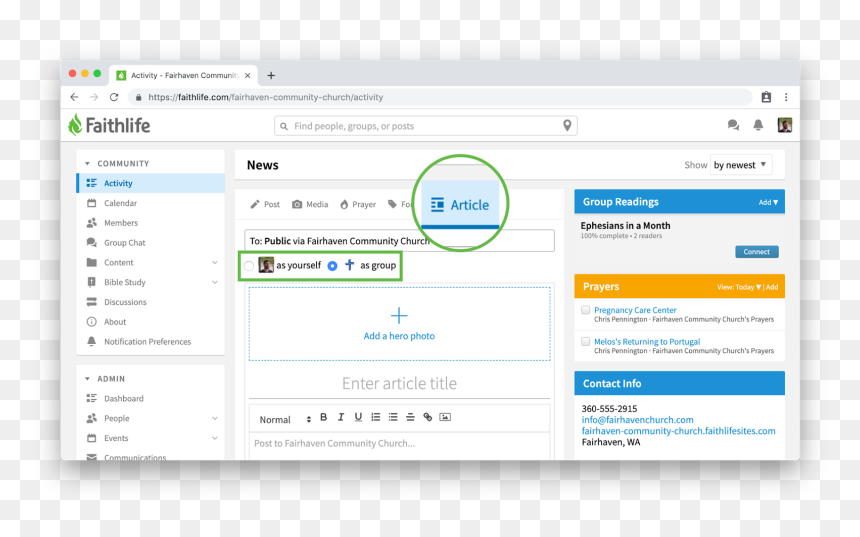Switch to the Prayer tab
This screenshot has width=860, height=537.
tap(358, 205)
